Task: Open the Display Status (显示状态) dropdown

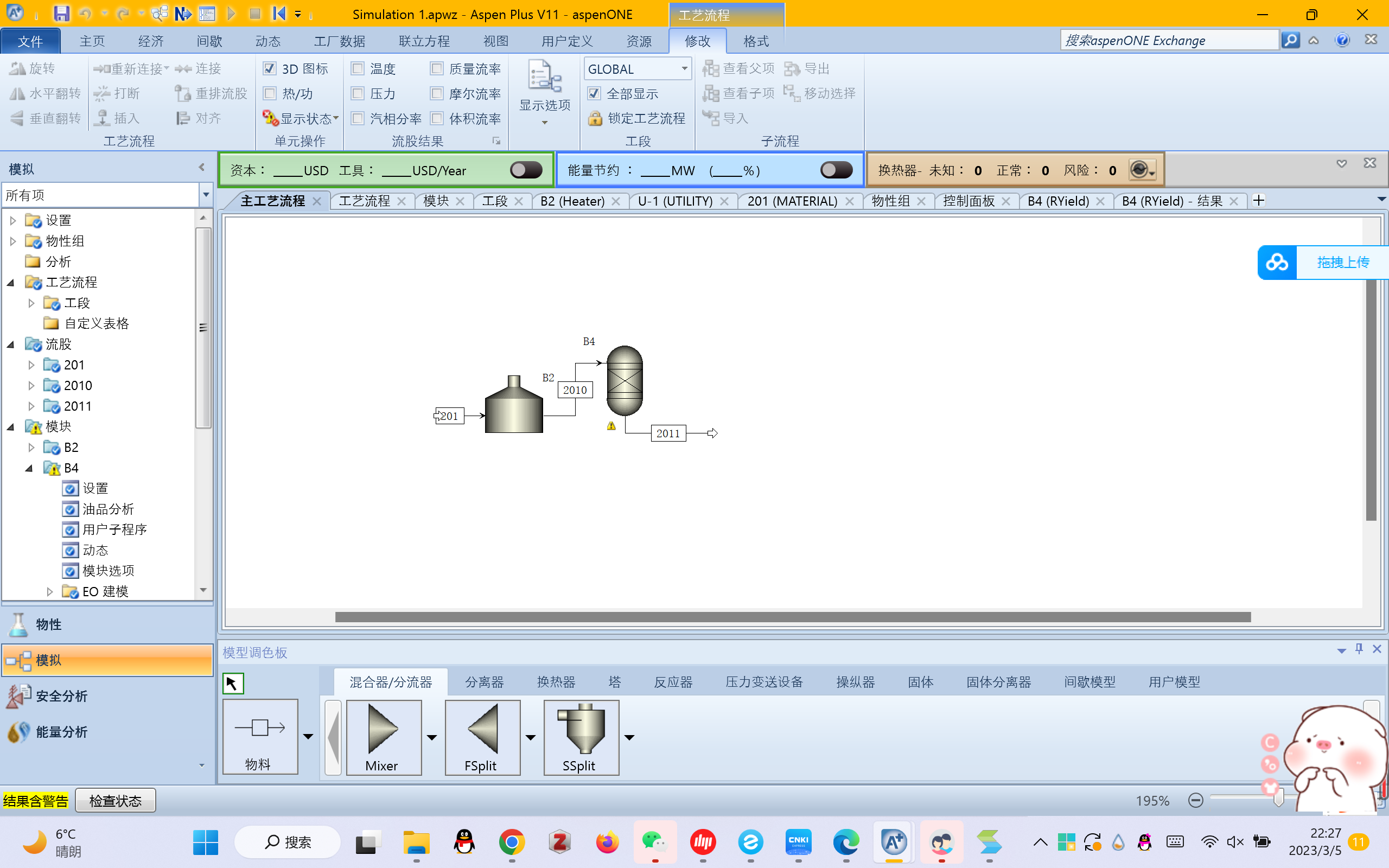Action: pos(335,118)
